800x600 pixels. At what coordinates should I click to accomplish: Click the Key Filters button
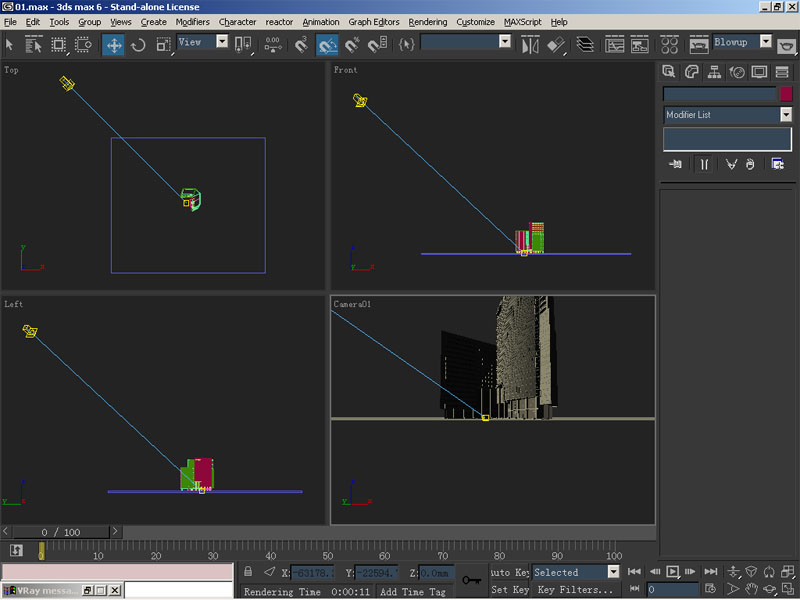(x=575, y=590)
